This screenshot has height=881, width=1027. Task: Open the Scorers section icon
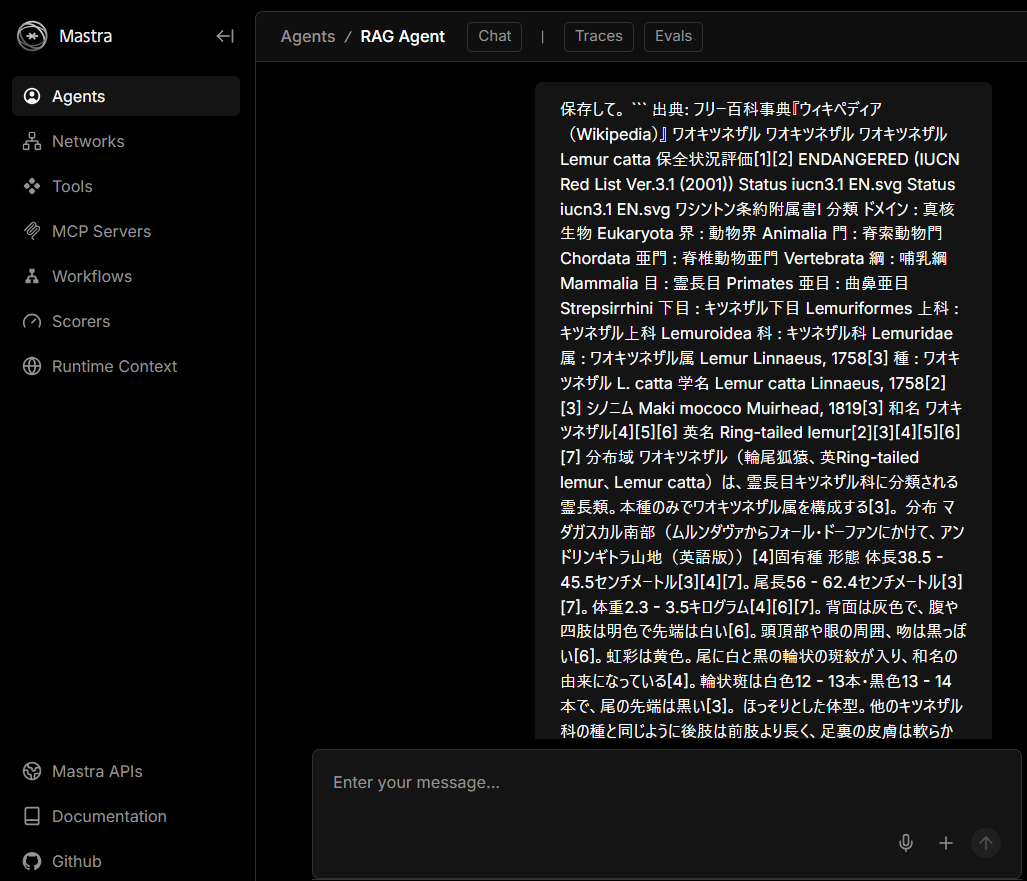click(33, 321)
